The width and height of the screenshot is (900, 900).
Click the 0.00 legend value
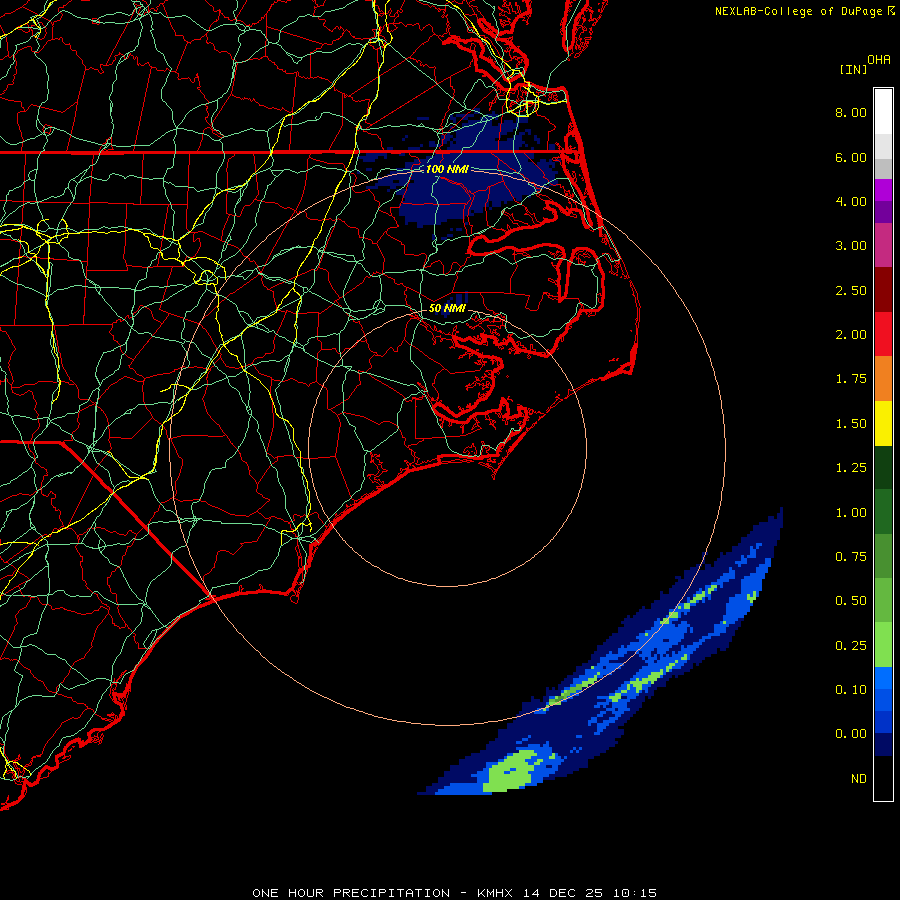tap(851, 734)
